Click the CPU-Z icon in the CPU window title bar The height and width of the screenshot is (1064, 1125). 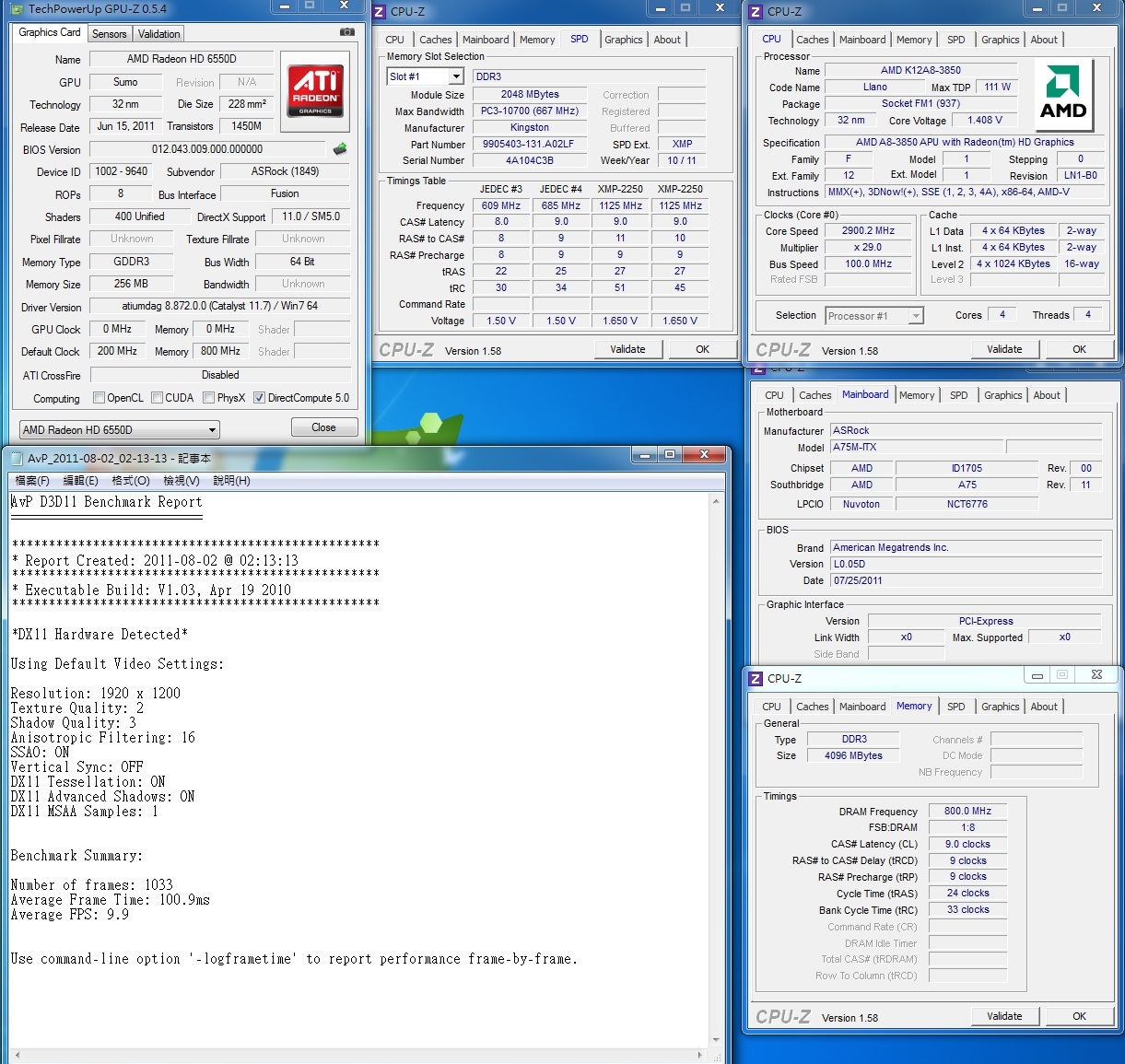(x=756, y=12)
